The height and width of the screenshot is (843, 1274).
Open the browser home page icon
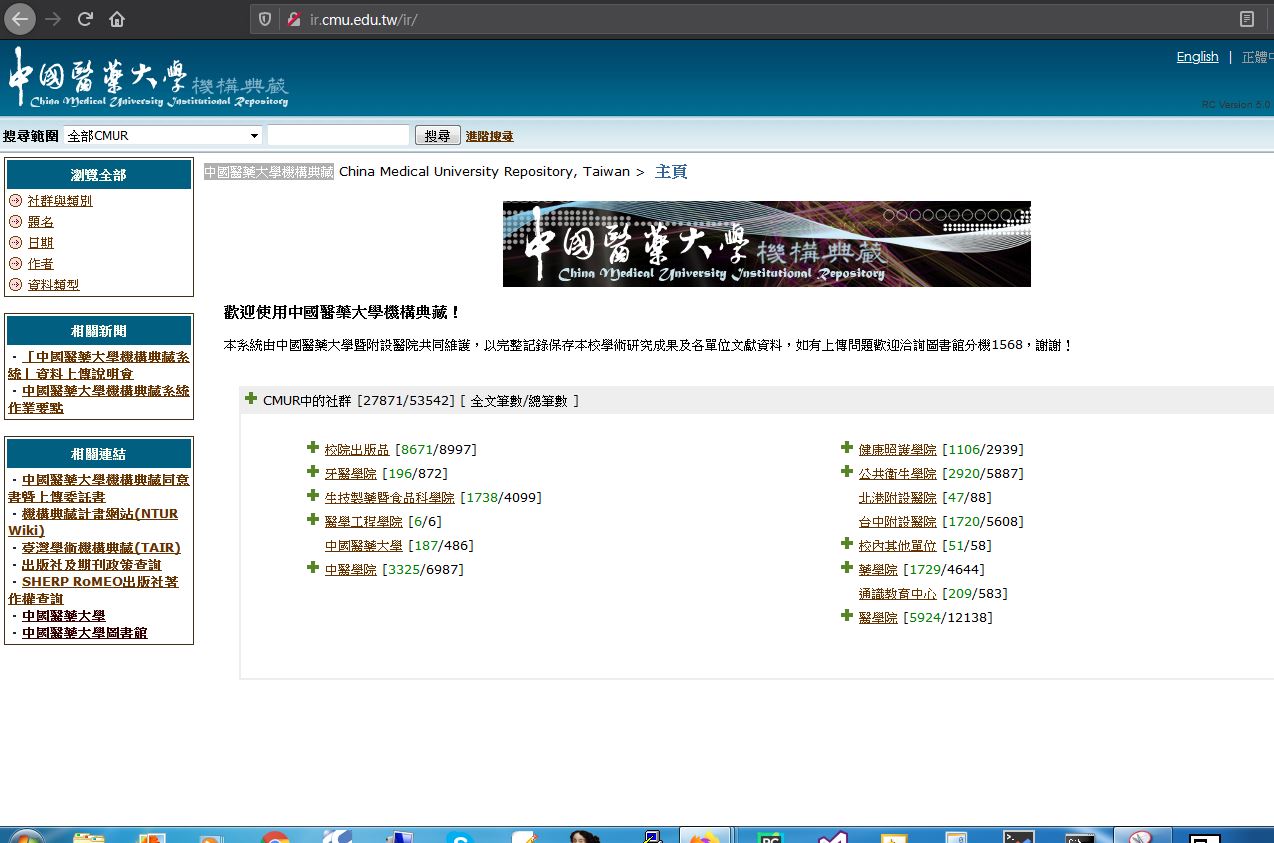[x=117, y=19]
